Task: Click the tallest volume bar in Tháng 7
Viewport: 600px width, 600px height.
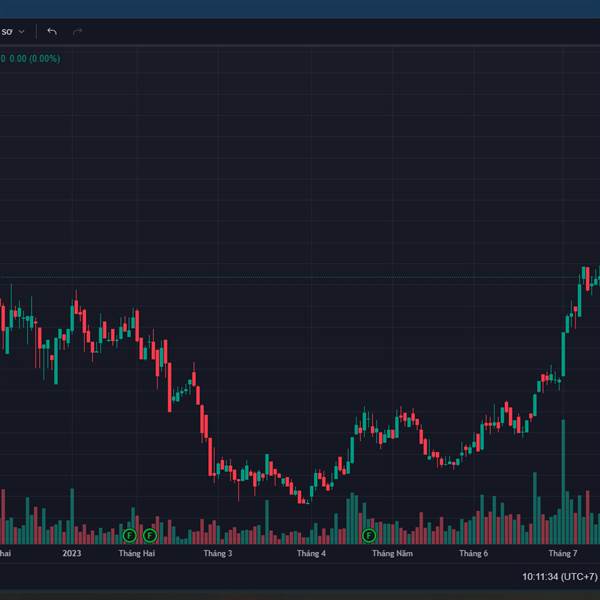Action: coord(564,480)
